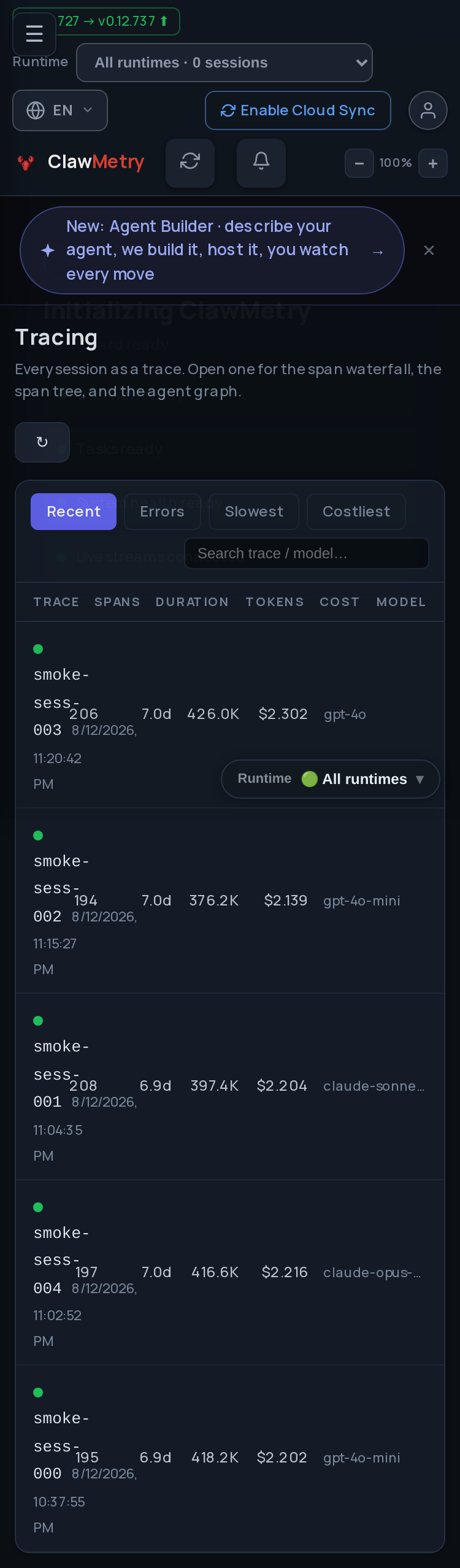Focus the Search trace / model field
This screenshot has width=460, height=1568.
tap(307, 553)
